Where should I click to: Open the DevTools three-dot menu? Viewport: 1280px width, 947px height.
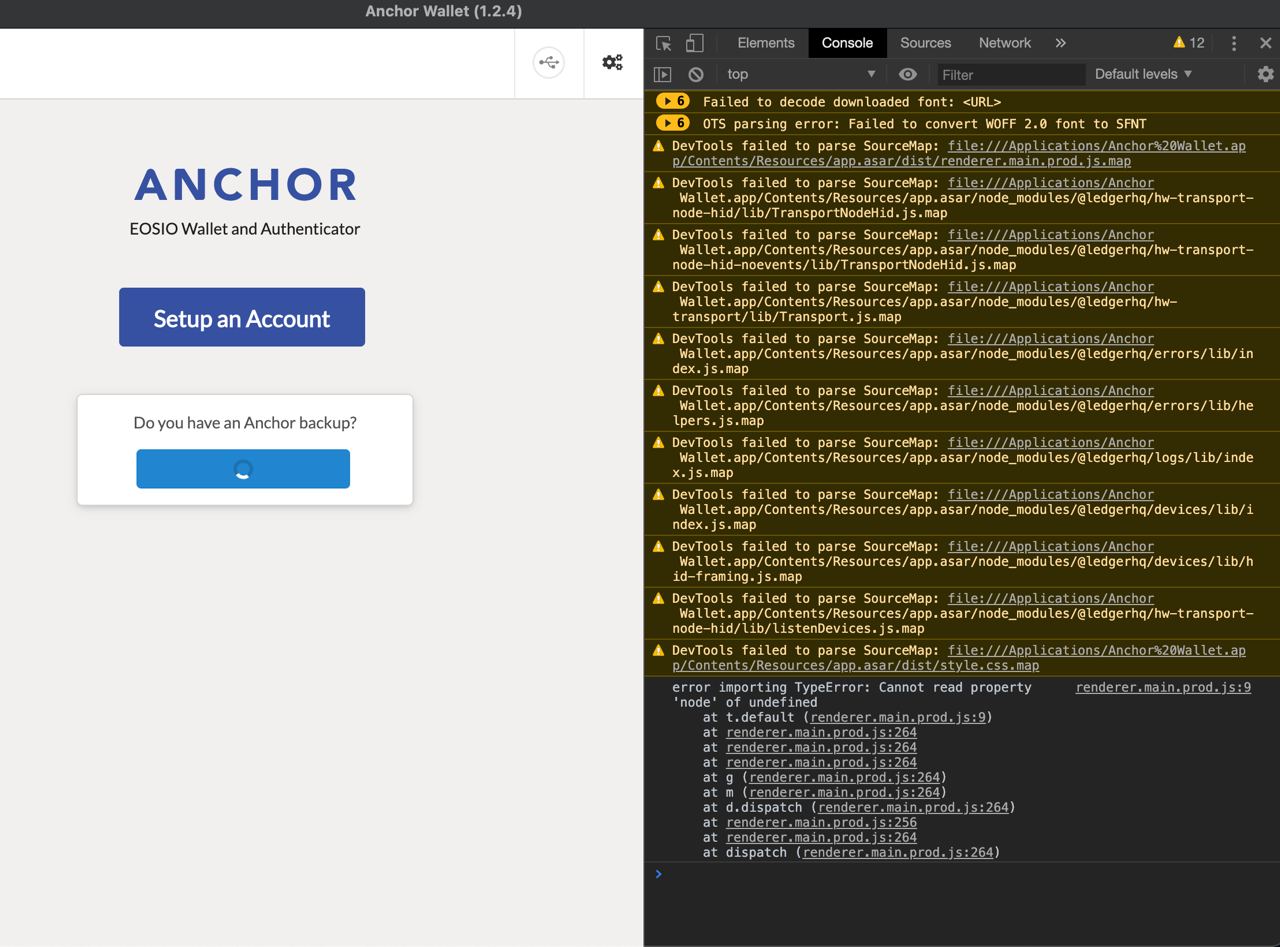point(1234,43)
